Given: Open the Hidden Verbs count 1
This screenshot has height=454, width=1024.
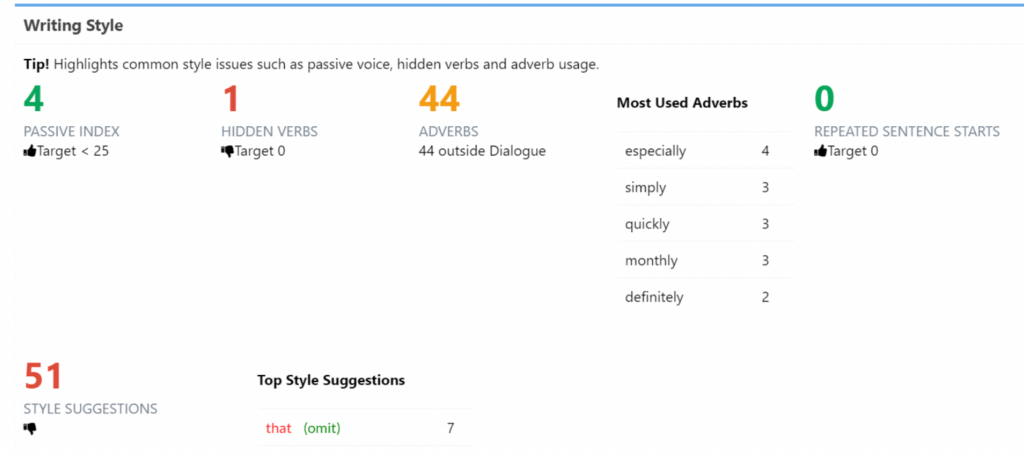Looking at the screenshot, I should [x=231, y=99].
